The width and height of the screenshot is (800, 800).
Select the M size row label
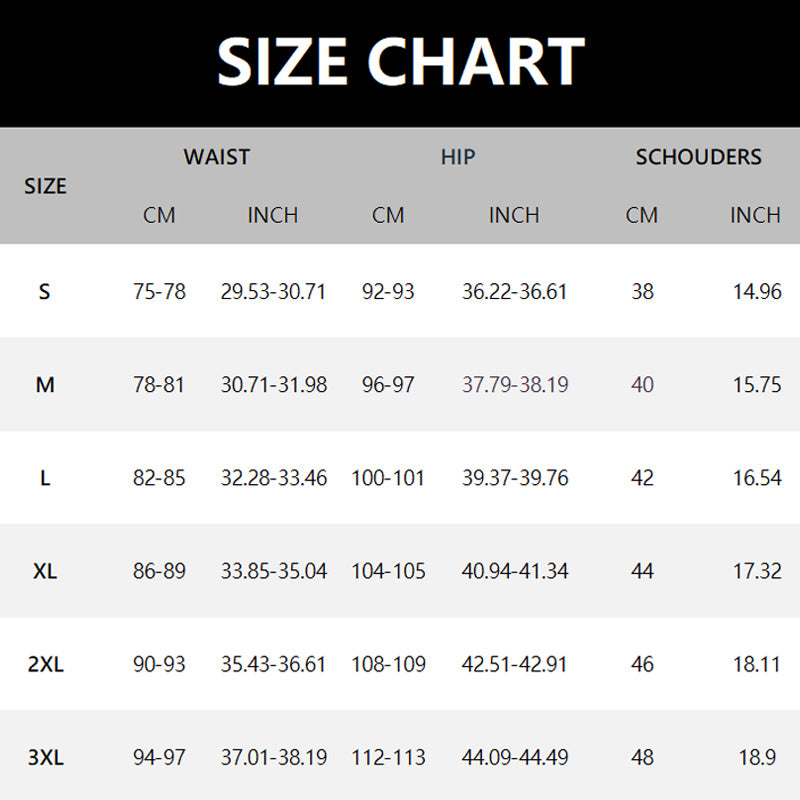point(45,385)
